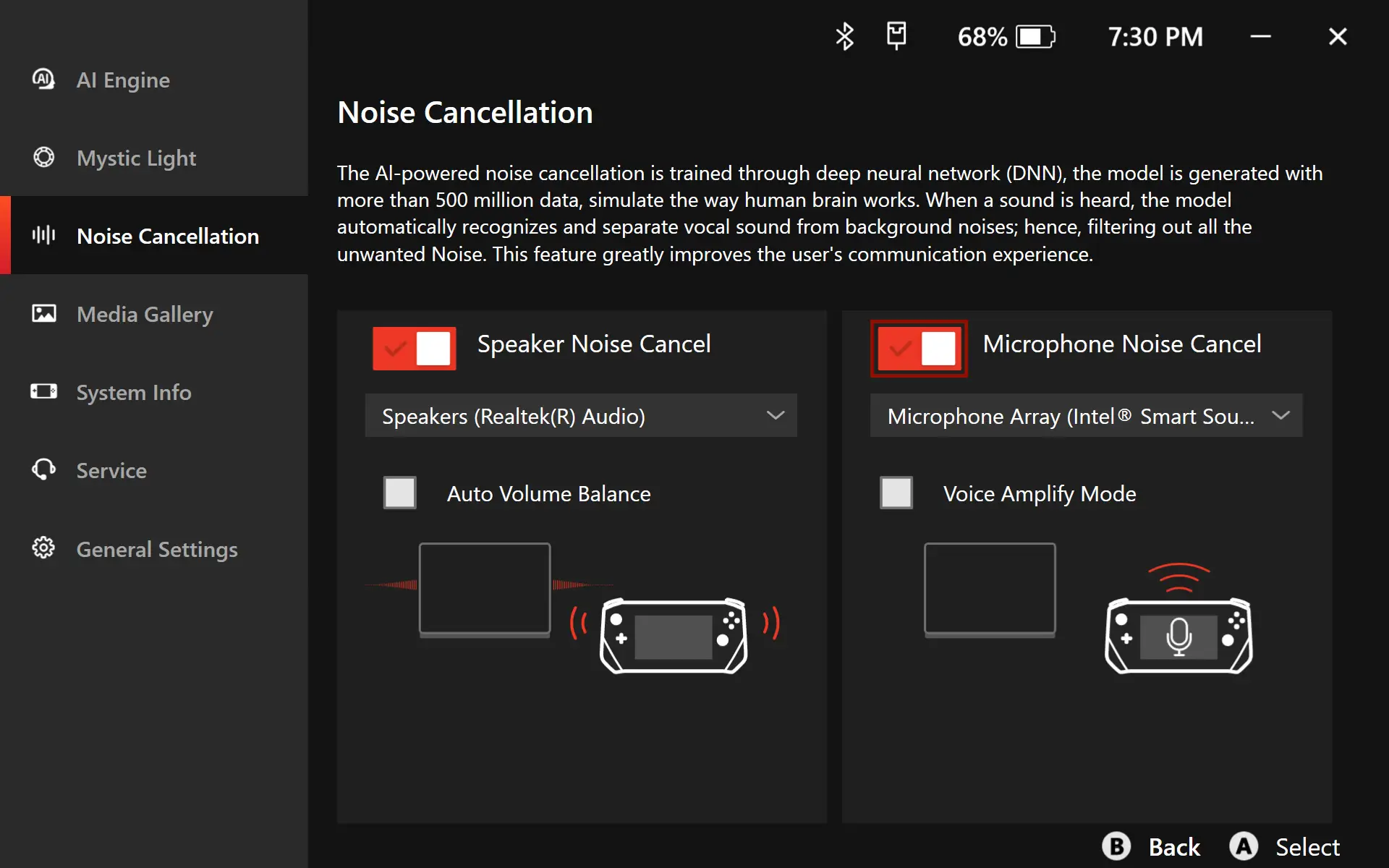This screenshot has height=868, width=1389.
Task: Click the device connection icon beside Bluetooth
Action: pyautogui.click(x=896, y=35)
